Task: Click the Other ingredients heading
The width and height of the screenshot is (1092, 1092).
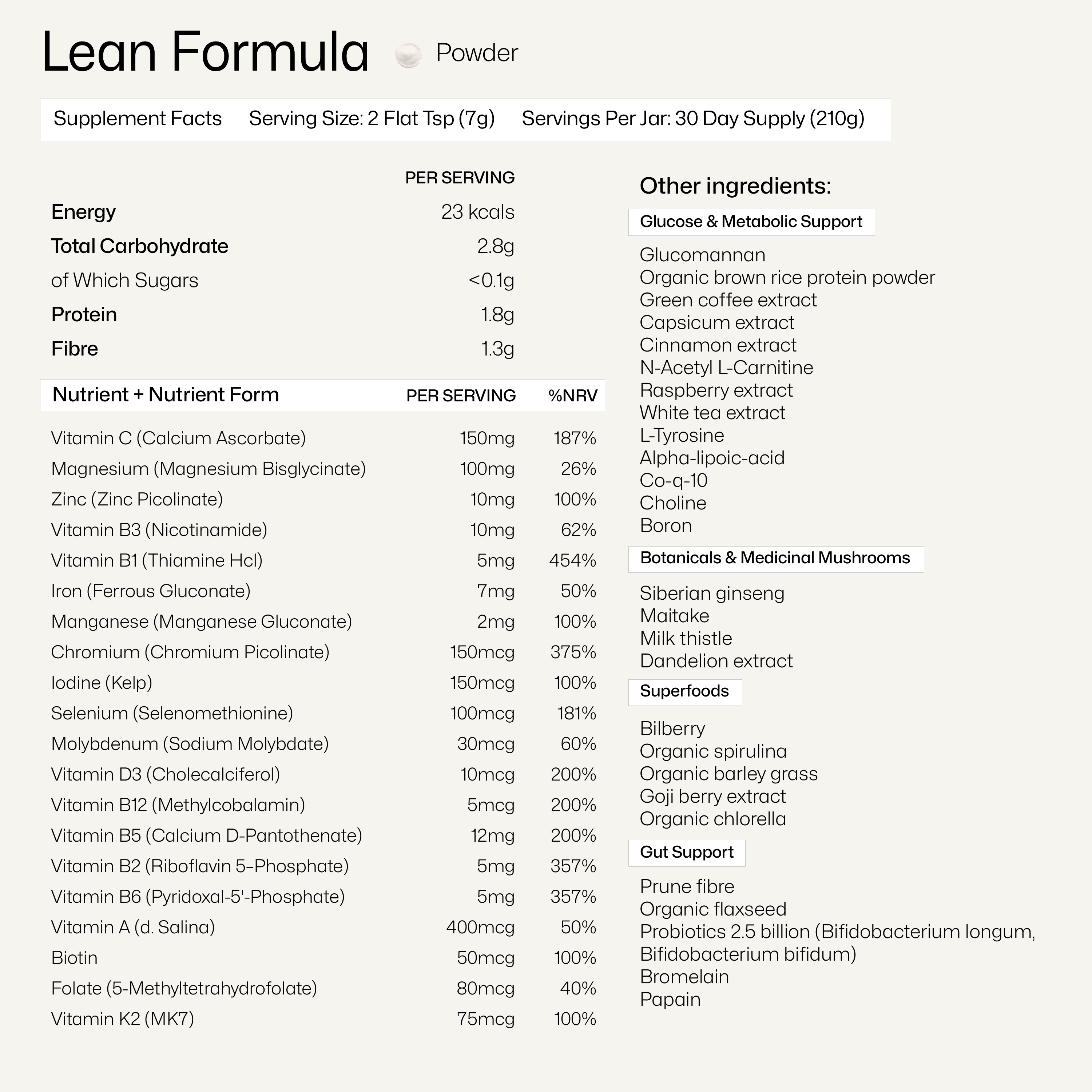Action: click(735, 186)
